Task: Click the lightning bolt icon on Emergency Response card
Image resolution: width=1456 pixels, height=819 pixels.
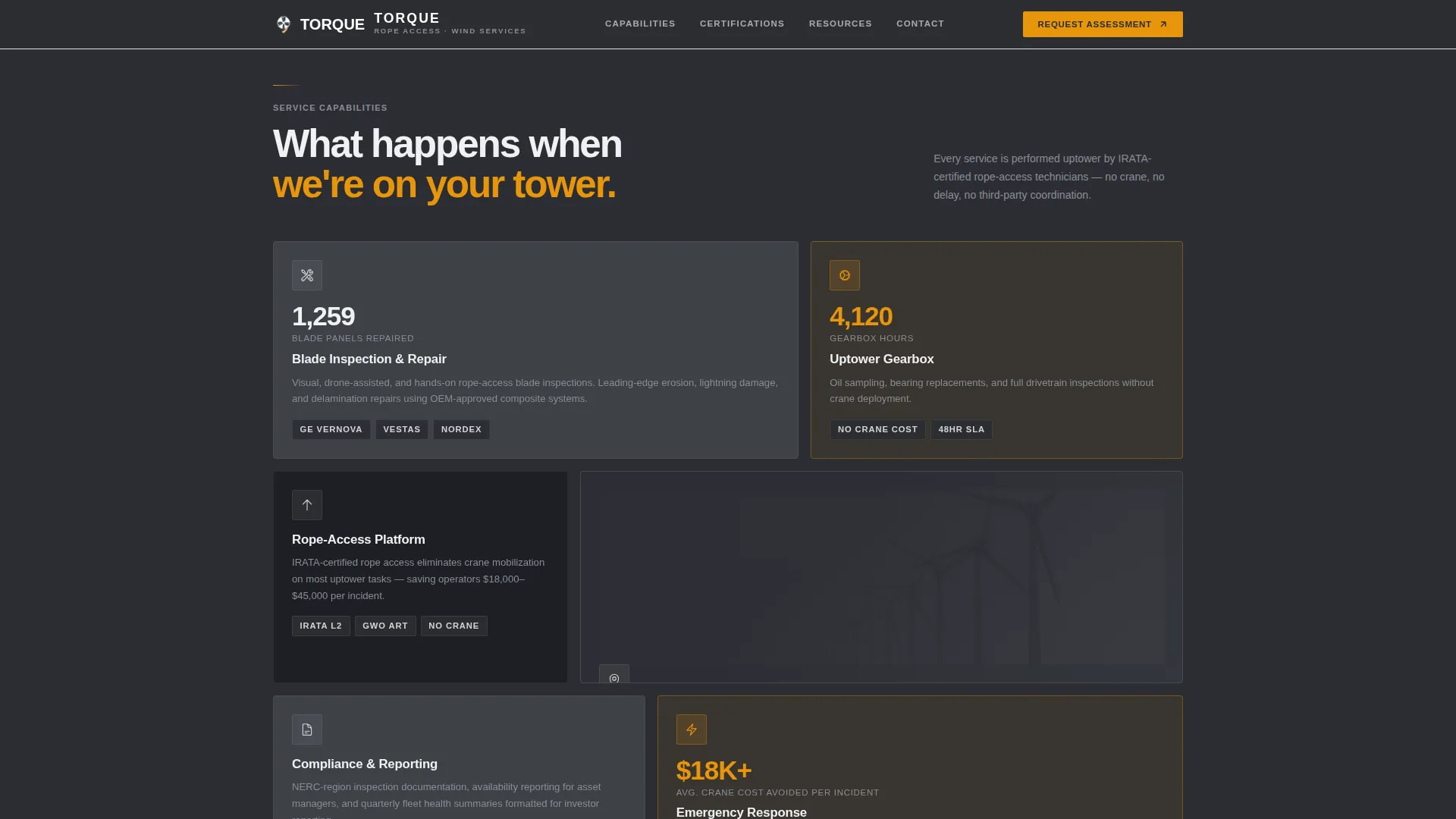Action: [692, 730]
